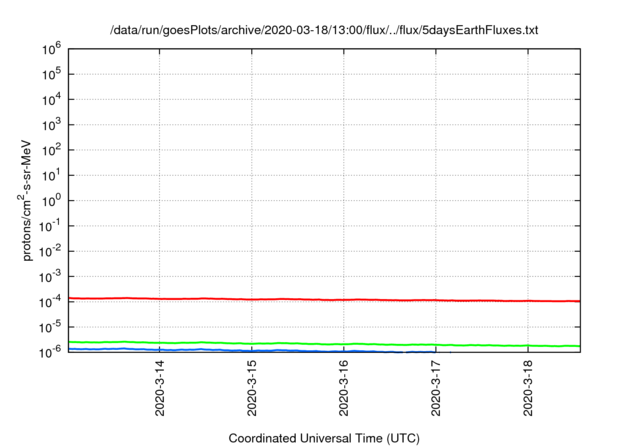Image resolution: width=640 pixels, height=448 pixels.
Task: Click the 10^-6 y-axis tick label
Action: tap(50, 351)
